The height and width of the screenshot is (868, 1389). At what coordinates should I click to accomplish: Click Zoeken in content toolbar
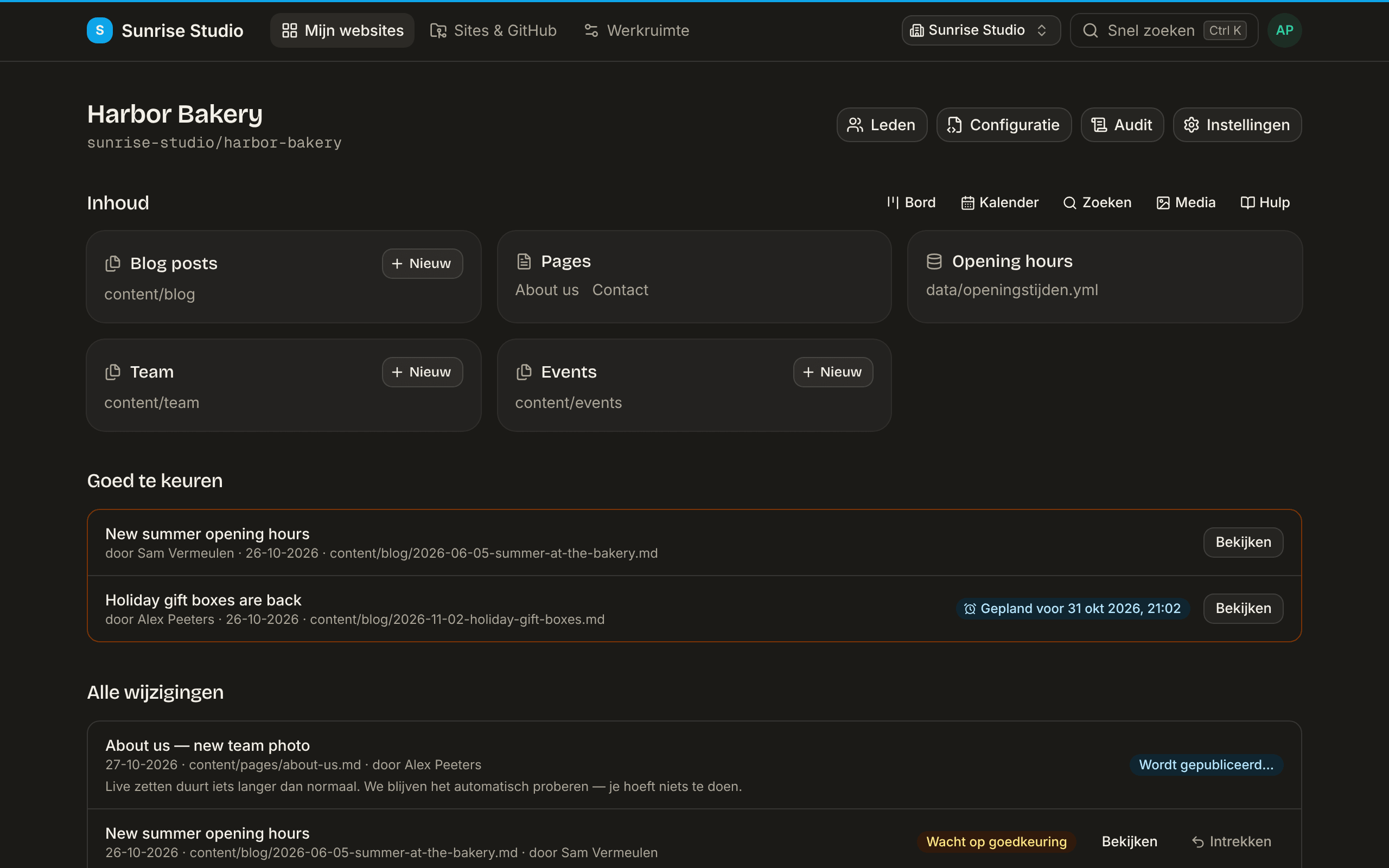[x=1097, y=203]
